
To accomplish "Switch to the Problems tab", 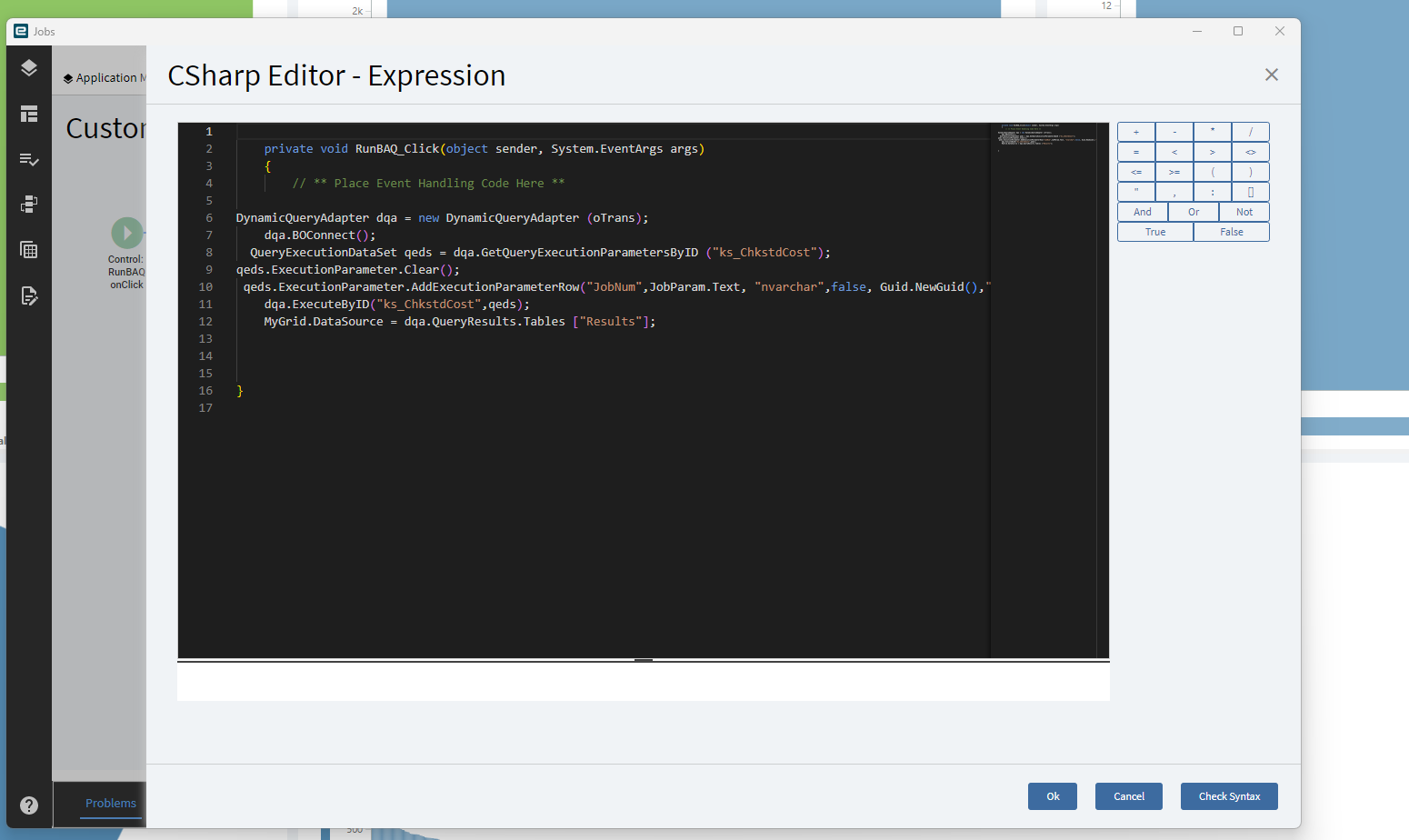I will (x=111, y=804).
